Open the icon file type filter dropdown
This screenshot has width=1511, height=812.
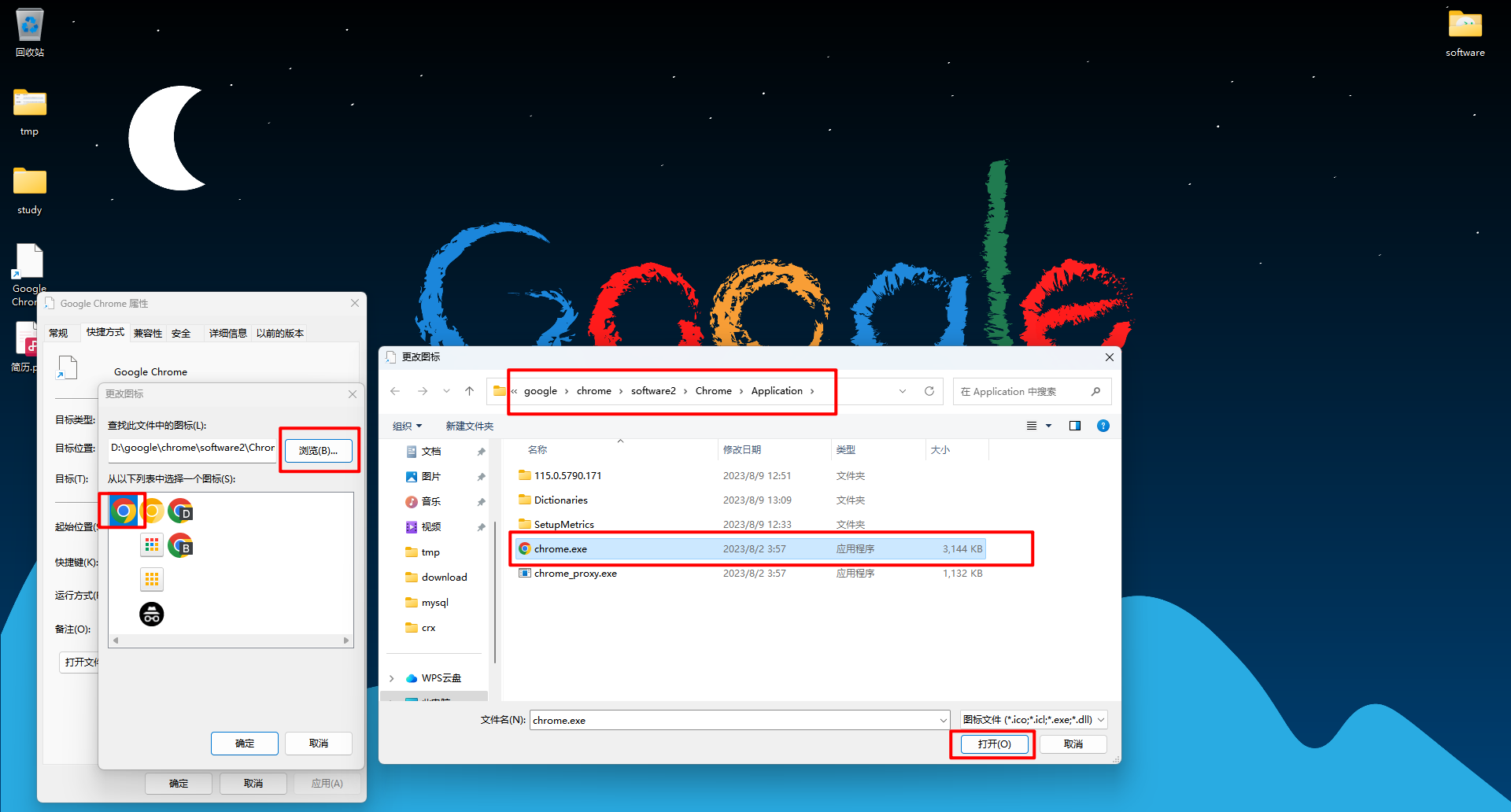coord(1101,720)
